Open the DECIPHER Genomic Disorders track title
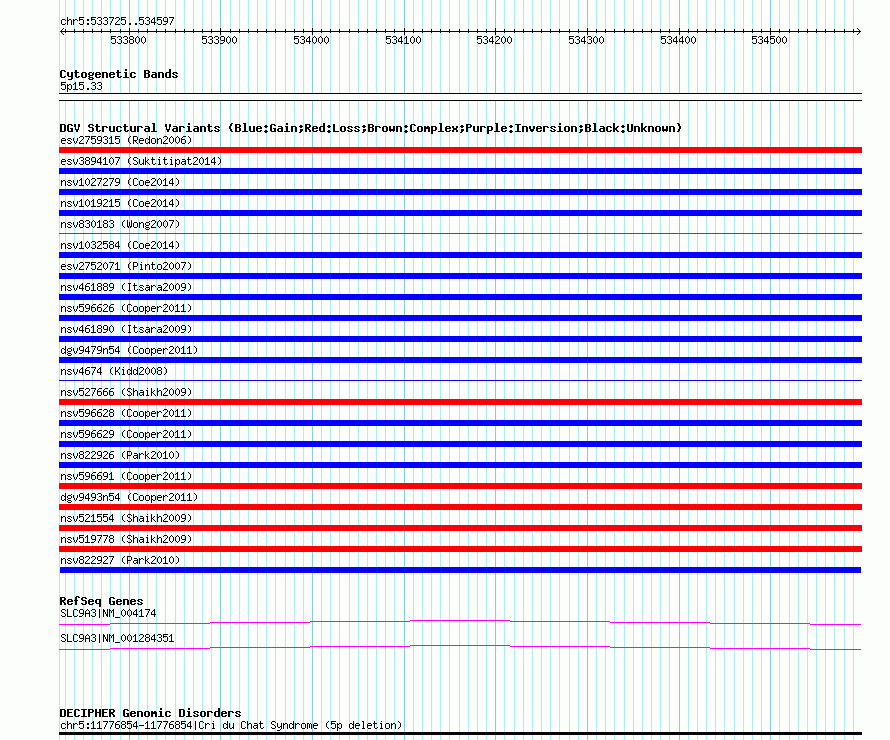The image size is (890, 740). pos(150,713)
